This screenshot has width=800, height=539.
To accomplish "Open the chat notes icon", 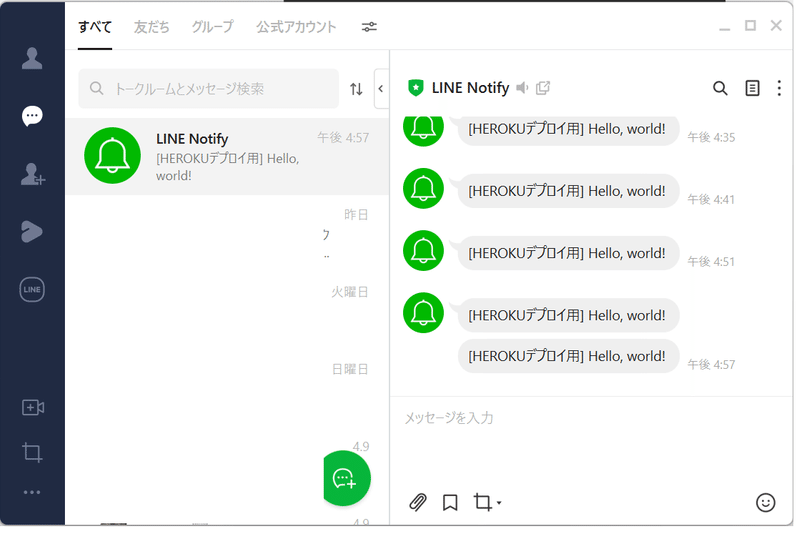I will pos(752,88).
